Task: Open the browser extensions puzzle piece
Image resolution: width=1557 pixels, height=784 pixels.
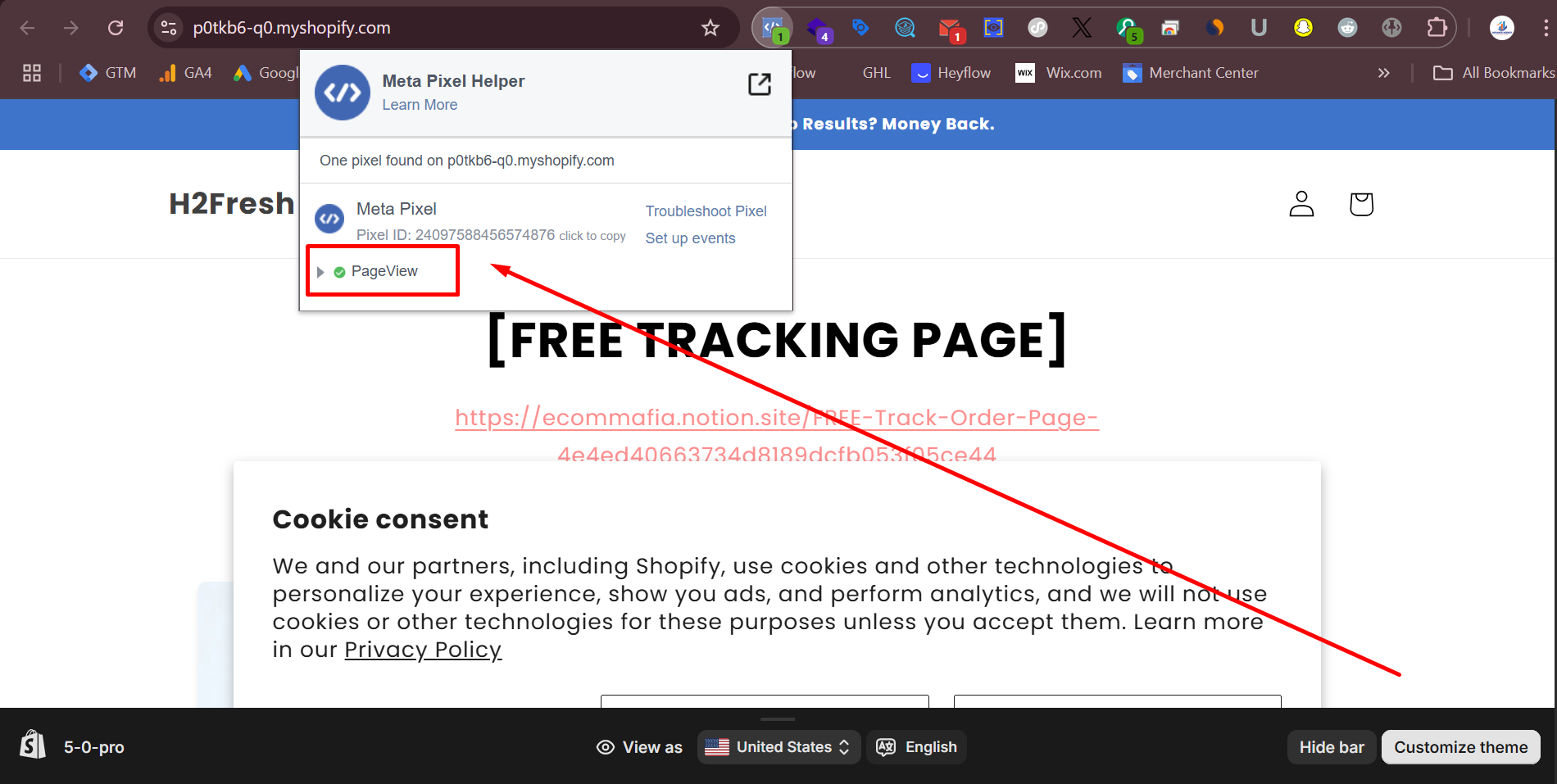Action: point(1437,27)
